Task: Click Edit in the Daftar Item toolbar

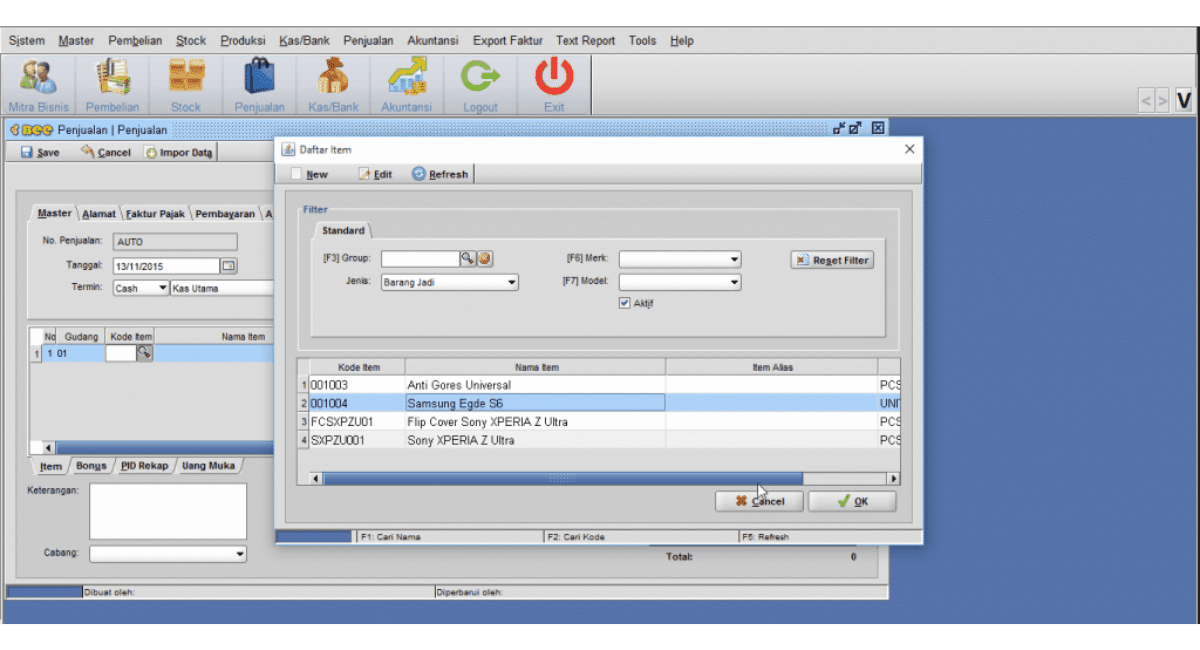Action: click(375, 174)
